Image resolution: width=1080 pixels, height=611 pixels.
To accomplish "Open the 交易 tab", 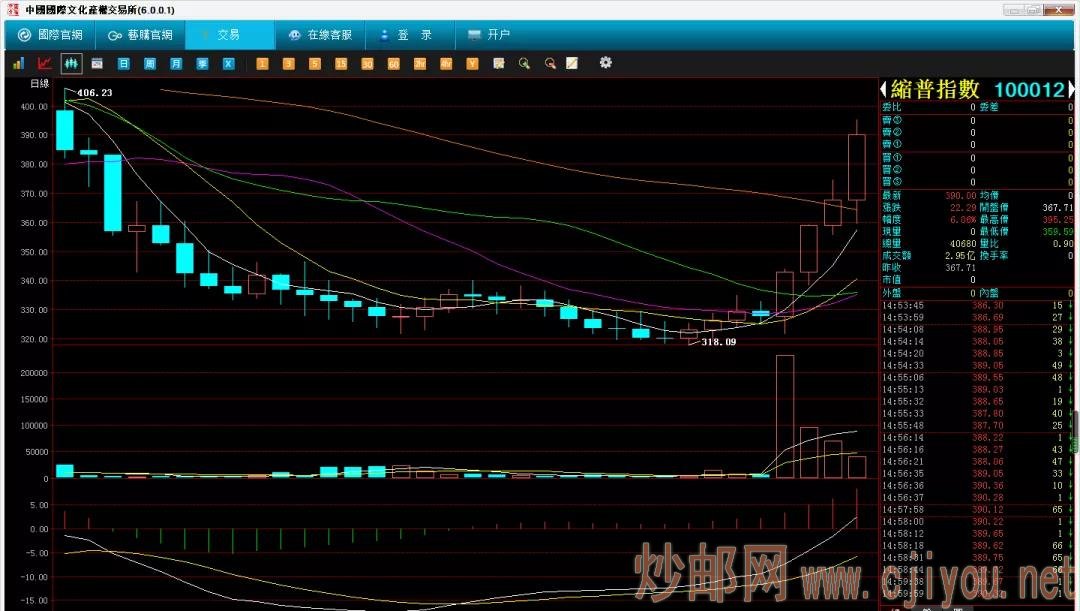I will (x=228, y=35).
